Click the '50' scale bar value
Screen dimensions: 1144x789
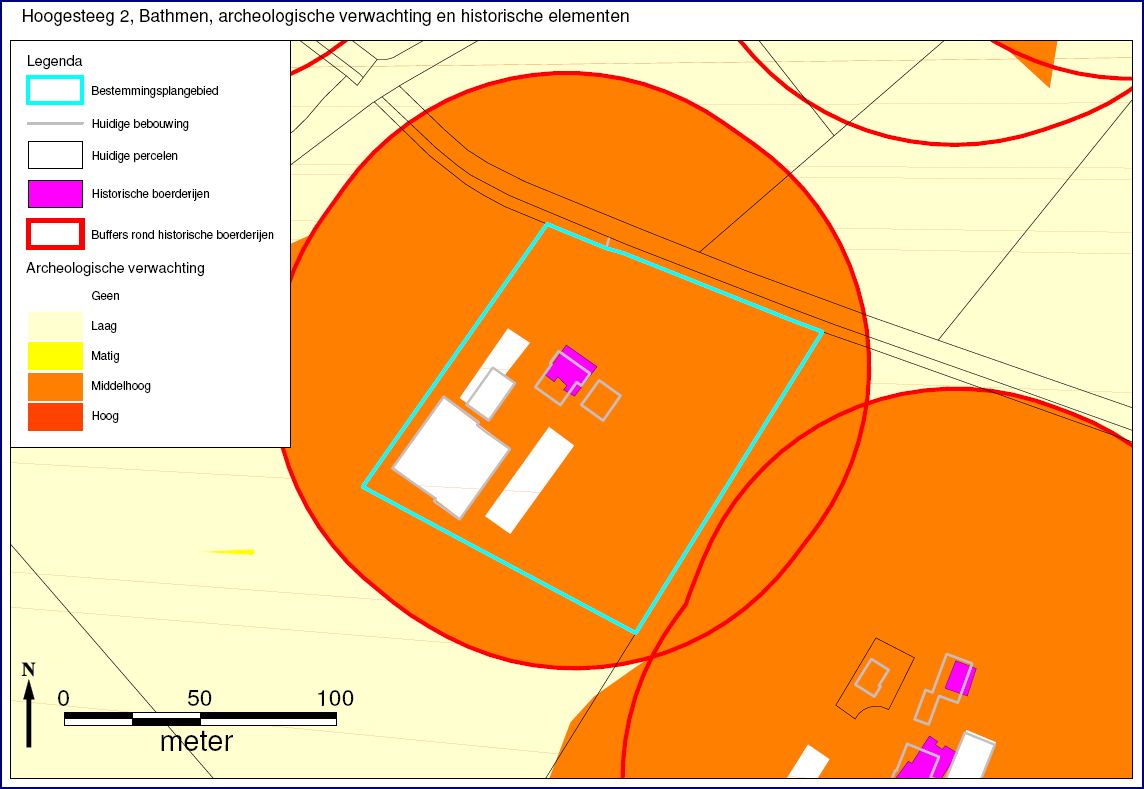(x=199, y=698)
